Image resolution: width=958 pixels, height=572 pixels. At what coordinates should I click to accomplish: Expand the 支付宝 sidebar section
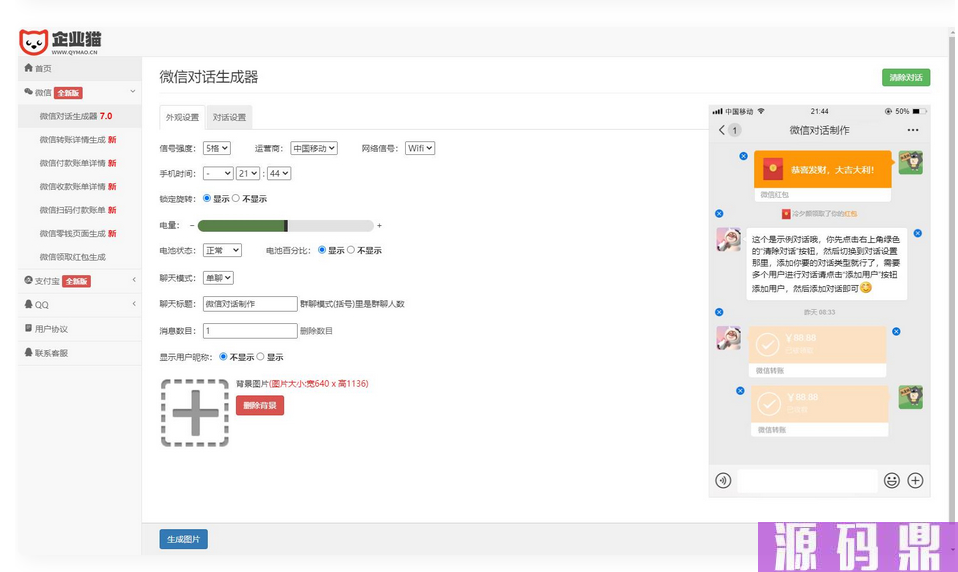[79, 280]
